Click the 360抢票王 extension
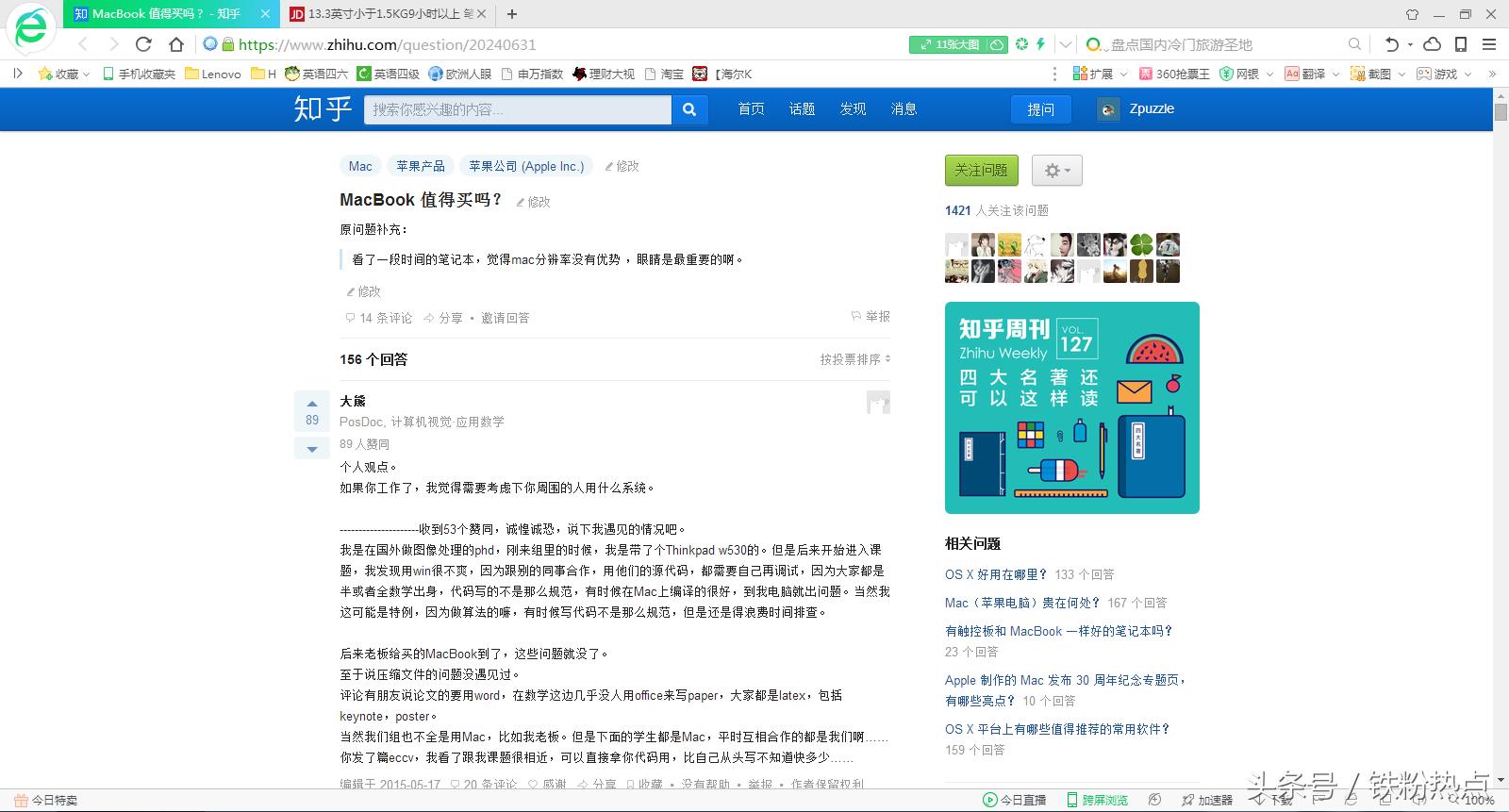1509x812 pixels. point(1174,74)
